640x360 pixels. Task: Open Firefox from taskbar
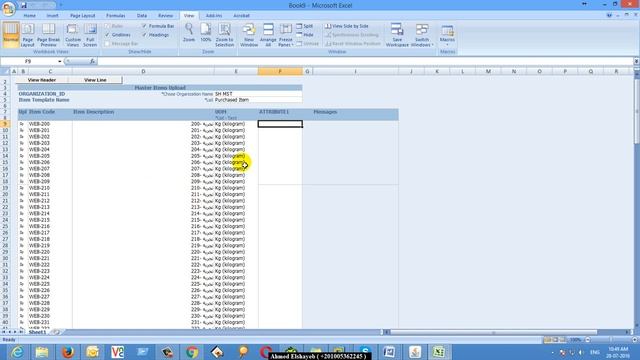pyautogui.click(x=67, y=352)
